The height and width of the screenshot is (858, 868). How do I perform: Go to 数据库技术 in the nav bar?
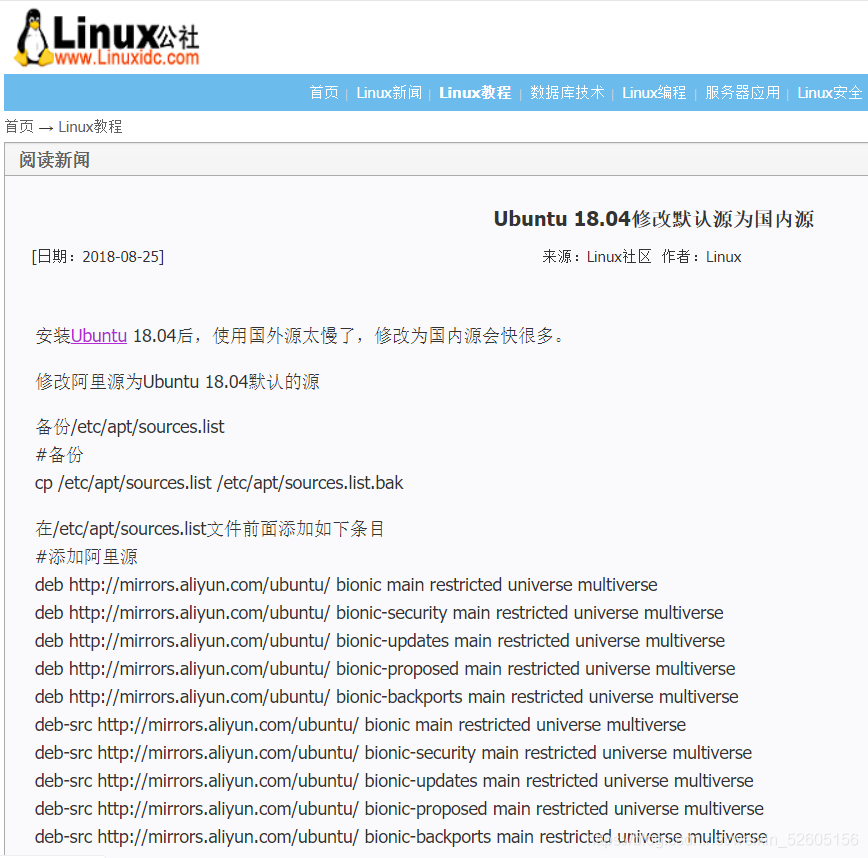click(x=567, y=92)
